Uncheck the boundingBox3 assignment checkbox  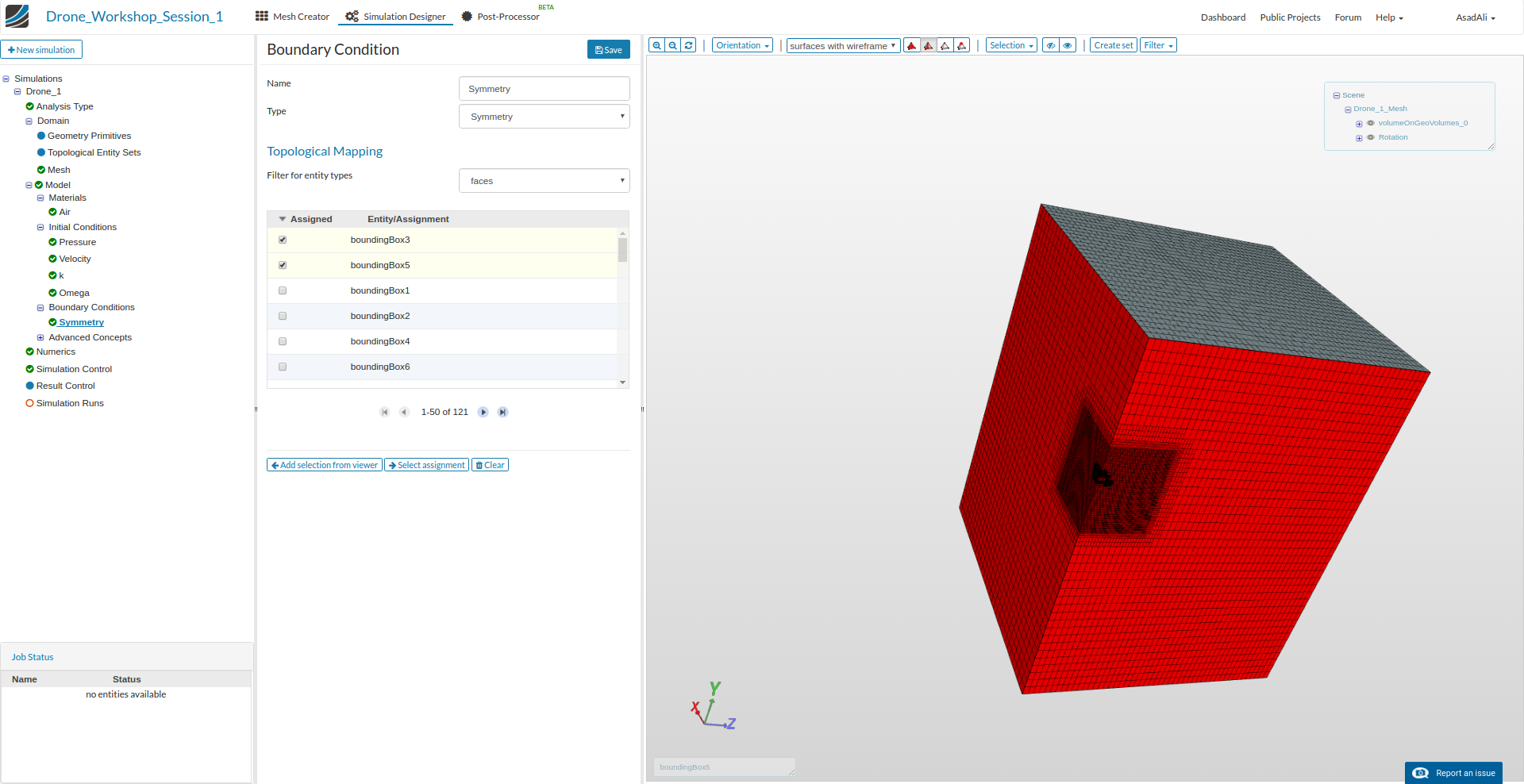tap(283, 240)
